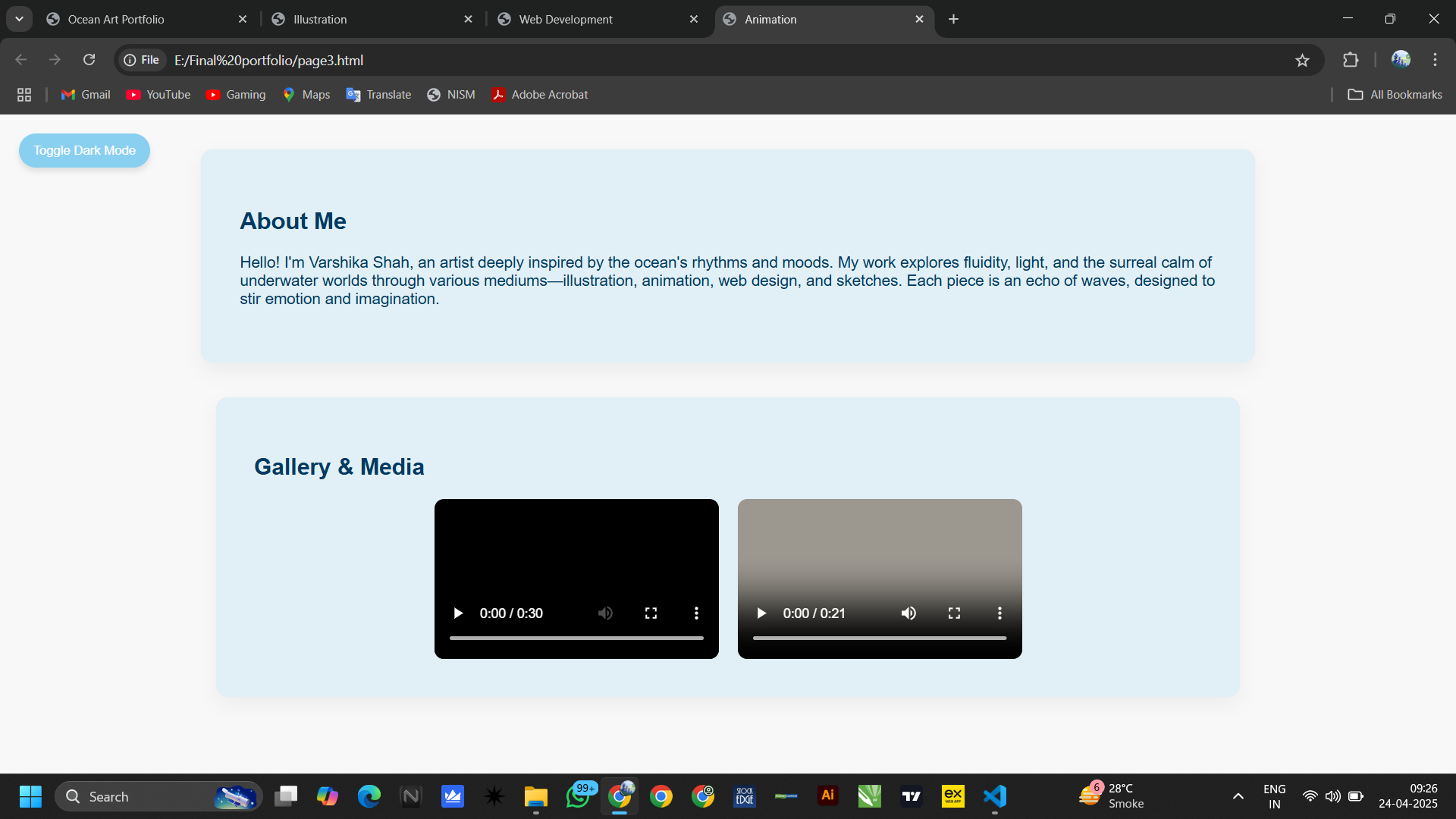Play the 0:21 video

click(x=761, y=613)
